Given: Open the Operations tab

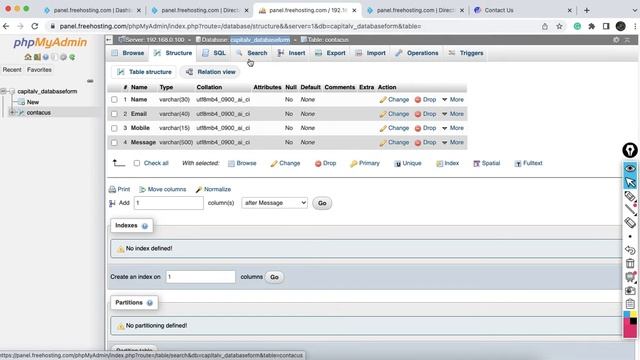Looking at the screenshot, I should pos(417,53).
